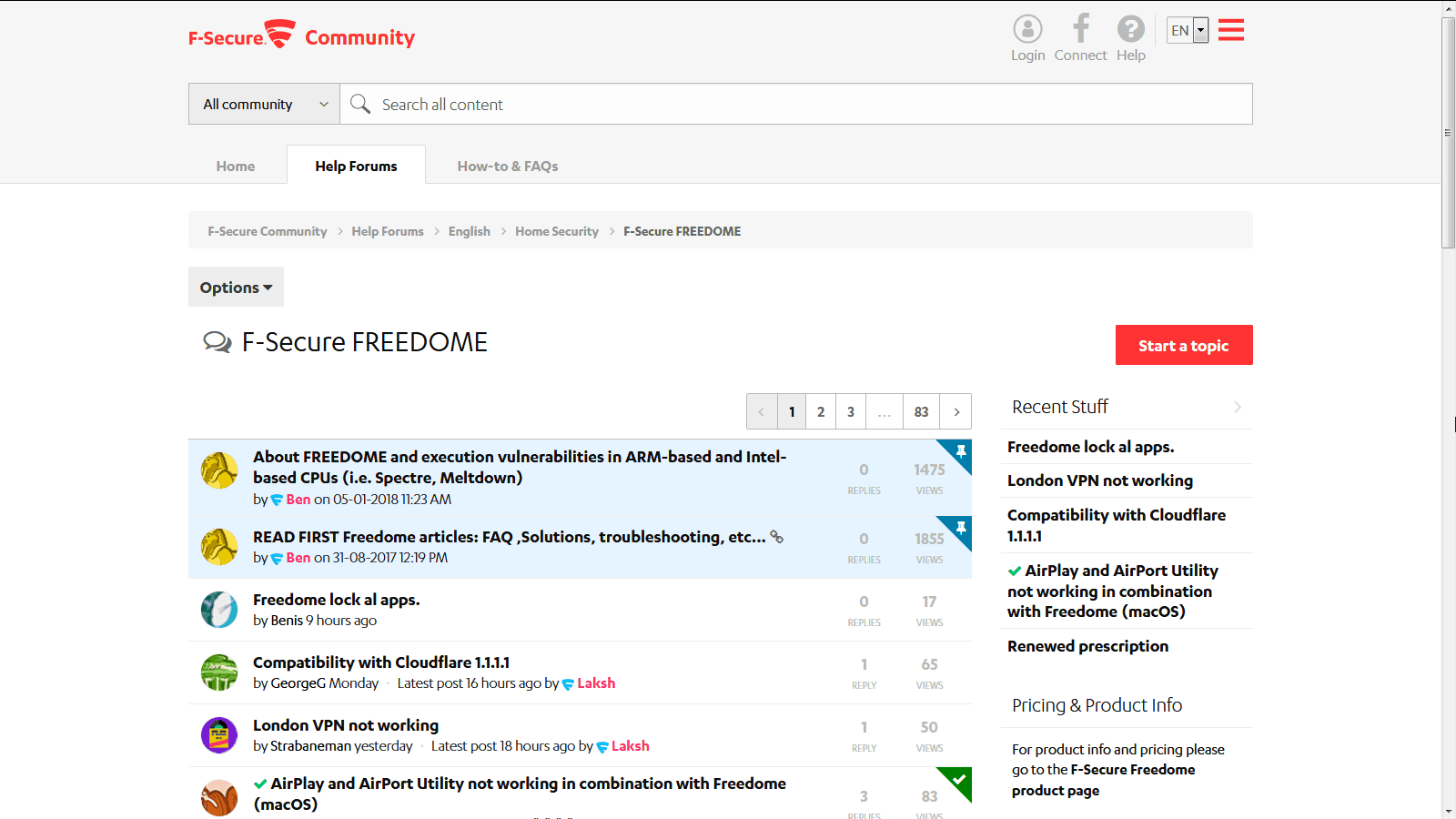
Task: Open sidebar London VPN not working link
Action: 1099,480
